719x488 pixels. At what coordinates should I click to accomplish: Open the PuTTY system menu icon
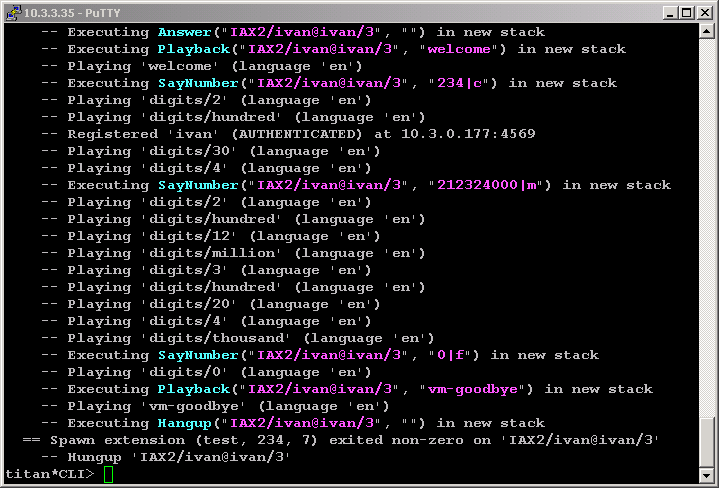coord(13,12)
